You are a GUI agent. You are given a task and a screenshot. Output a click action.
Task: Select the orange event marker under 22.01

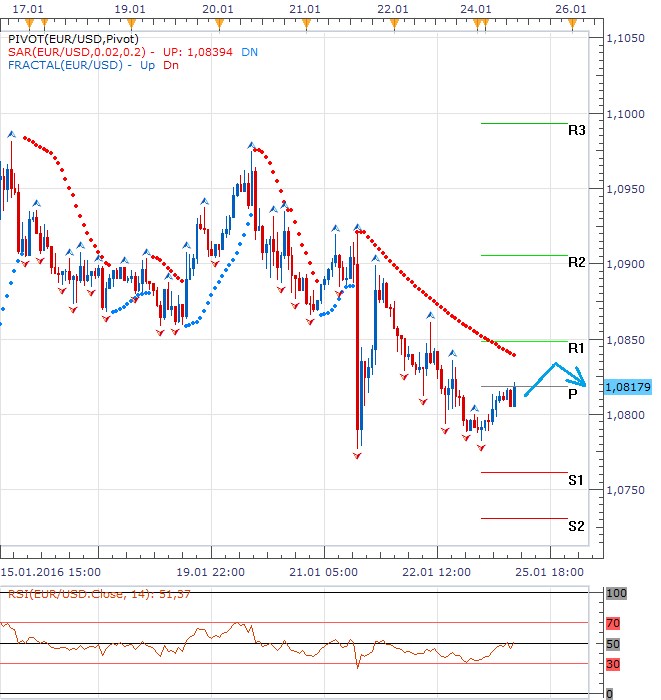click(x=393, y=25)
